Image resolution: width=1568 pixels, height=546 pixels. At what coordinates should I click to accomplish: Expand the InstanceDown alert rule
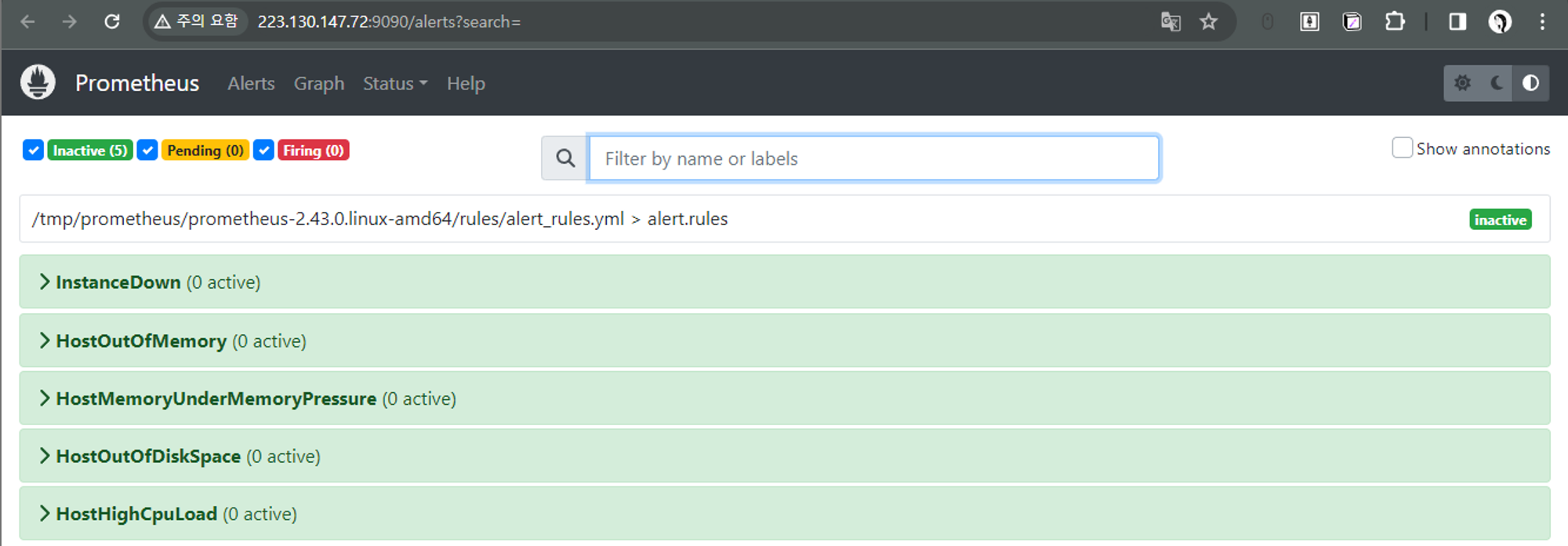coord(784,282)
